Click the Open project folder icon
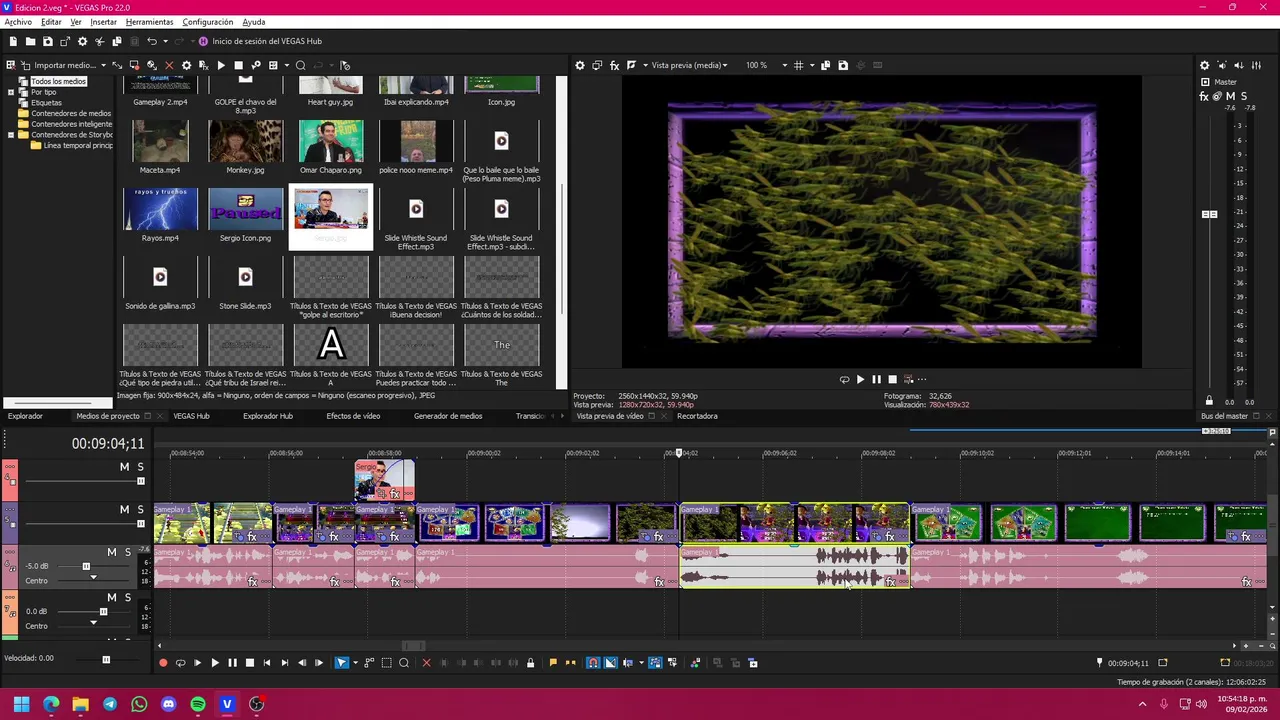The width and height of the screenshot is (1280, 720). (30, 41)
